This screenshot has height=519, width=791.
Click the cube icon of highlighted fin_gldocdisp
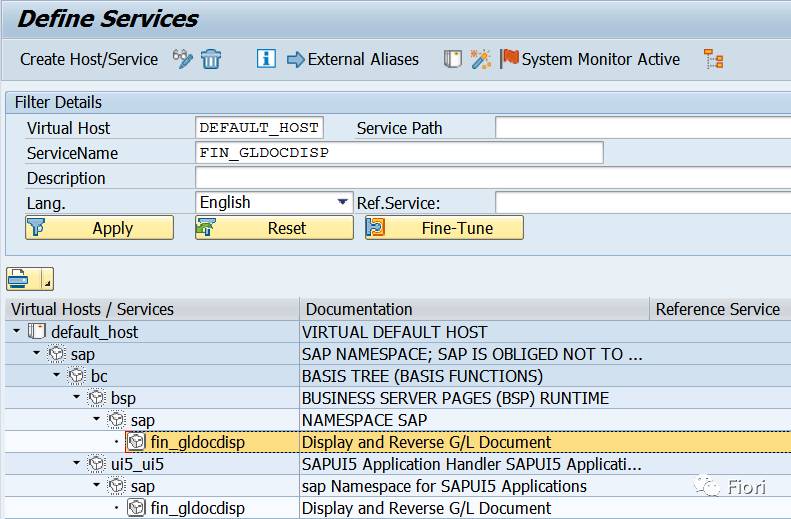[136, 442]
